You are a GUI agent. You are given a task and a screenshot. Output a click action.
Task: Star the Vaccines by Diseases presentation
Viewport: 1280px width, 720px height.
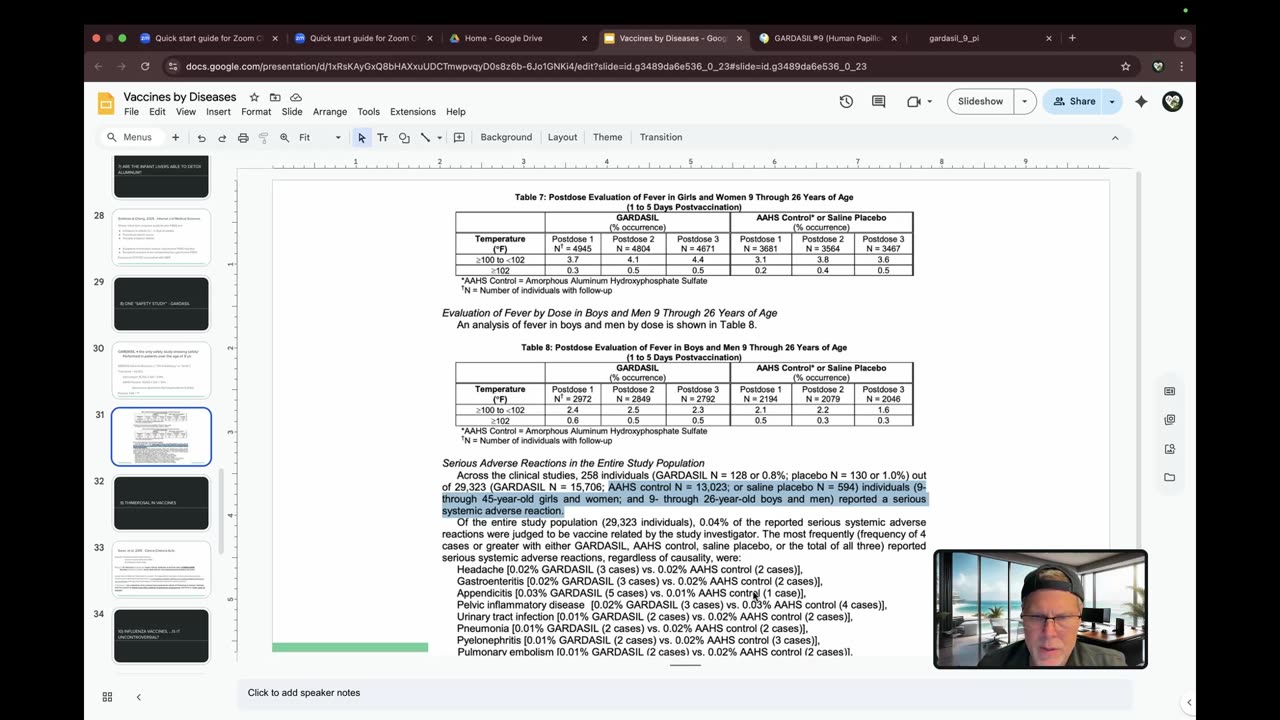click(x=254, y=97)
